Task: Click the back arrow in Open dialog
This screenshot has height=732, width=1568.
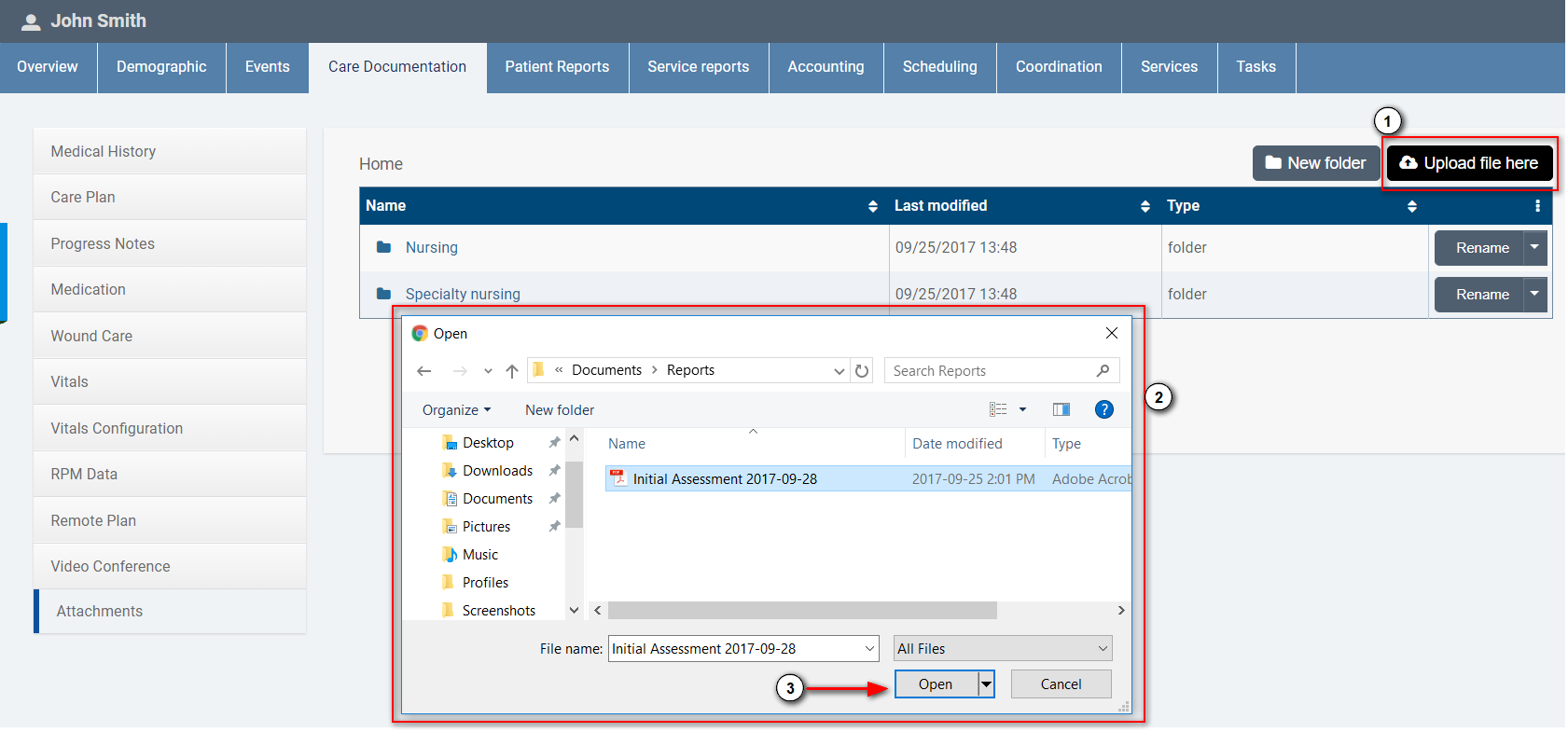Action: point(424,371)
